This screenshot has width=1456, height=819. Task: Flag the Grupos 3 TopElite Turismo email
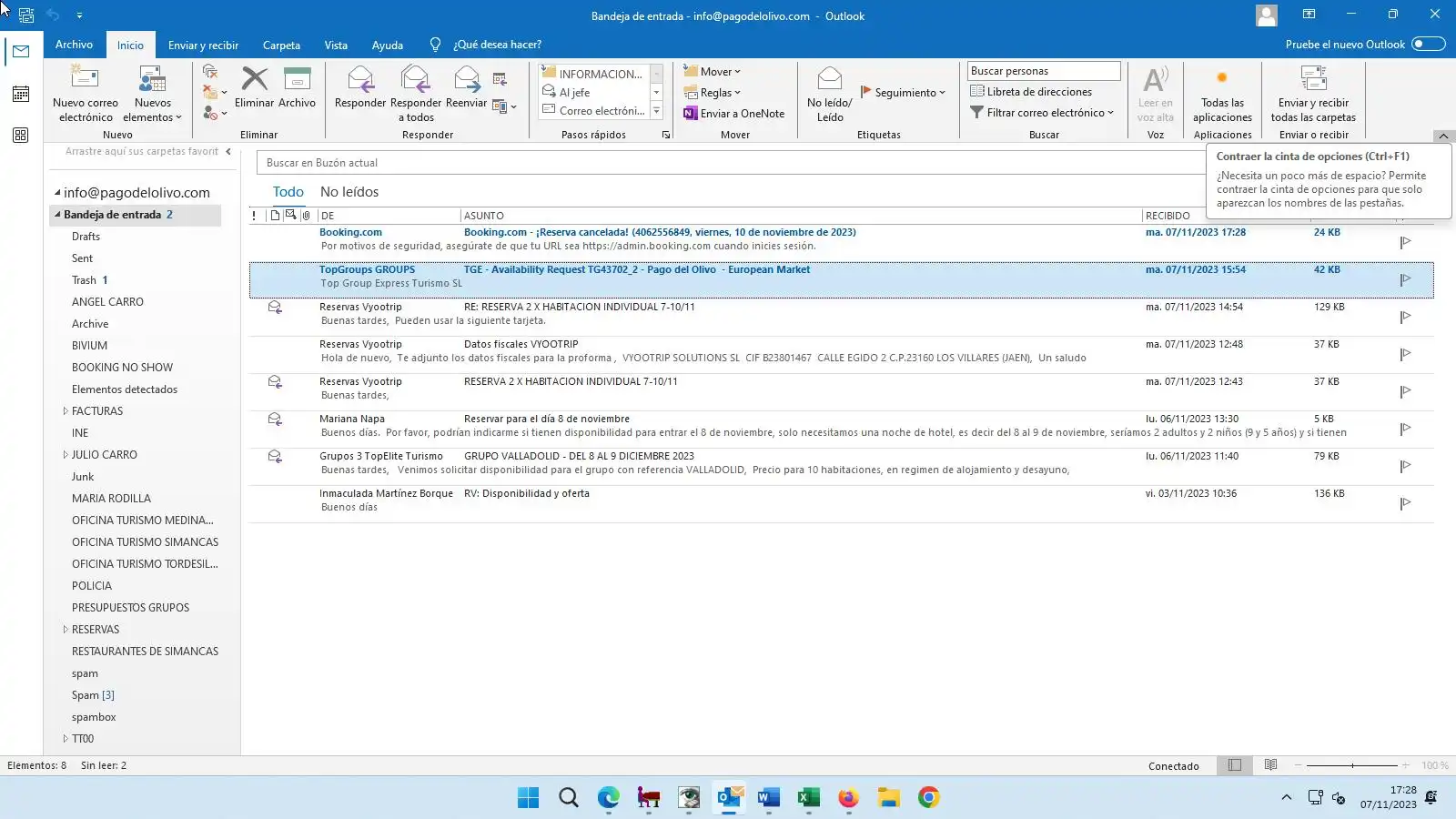click(1405, 466)
